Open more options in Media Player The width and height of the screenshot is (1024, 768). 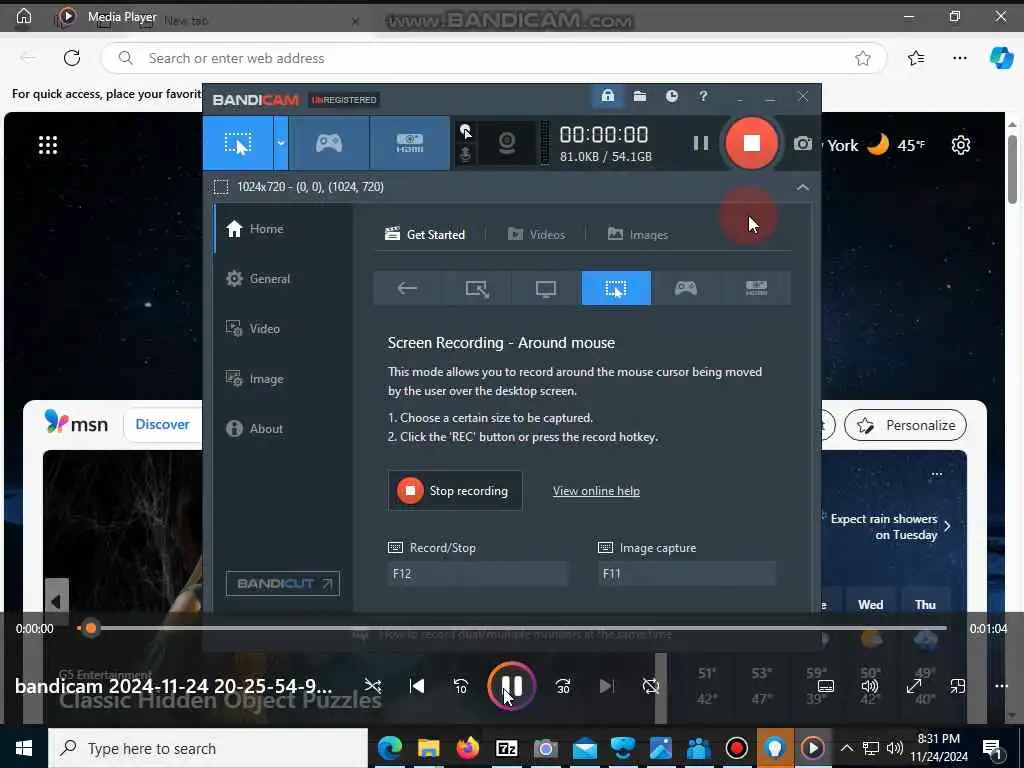tap(1001, 686)
